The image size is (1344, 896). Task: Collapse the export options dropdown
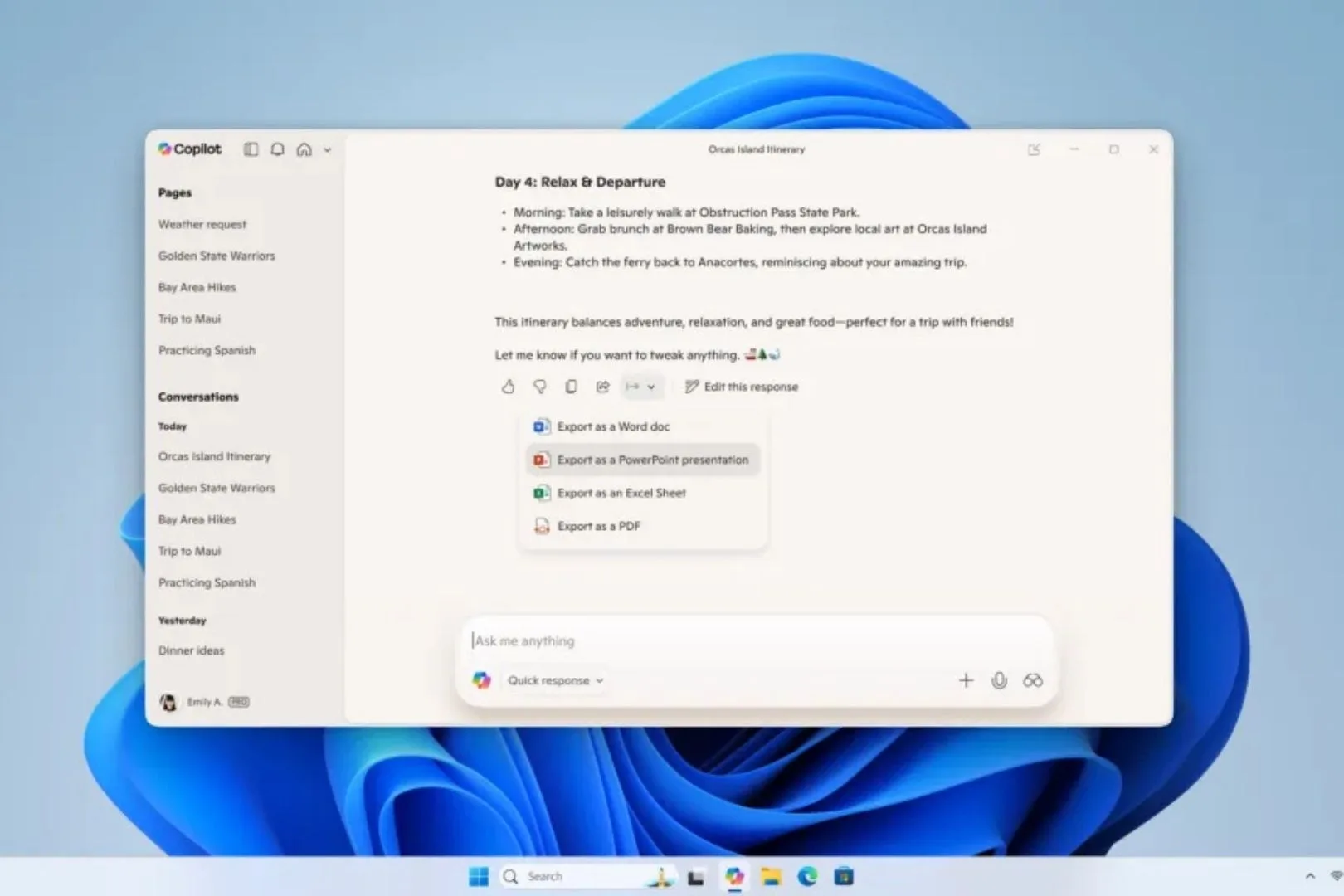[640, 387]
